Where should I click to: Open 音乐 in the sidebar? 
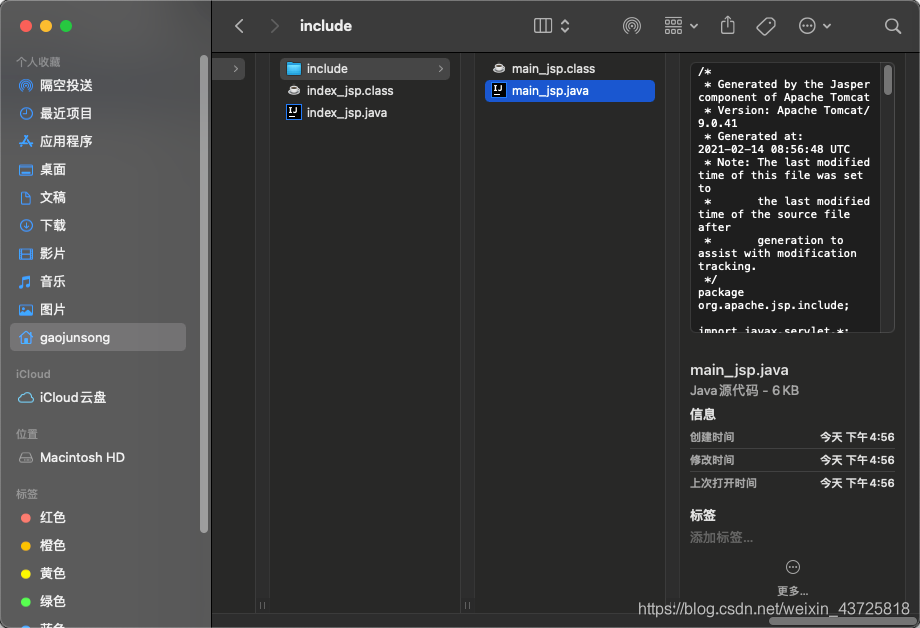click(98, 282)
